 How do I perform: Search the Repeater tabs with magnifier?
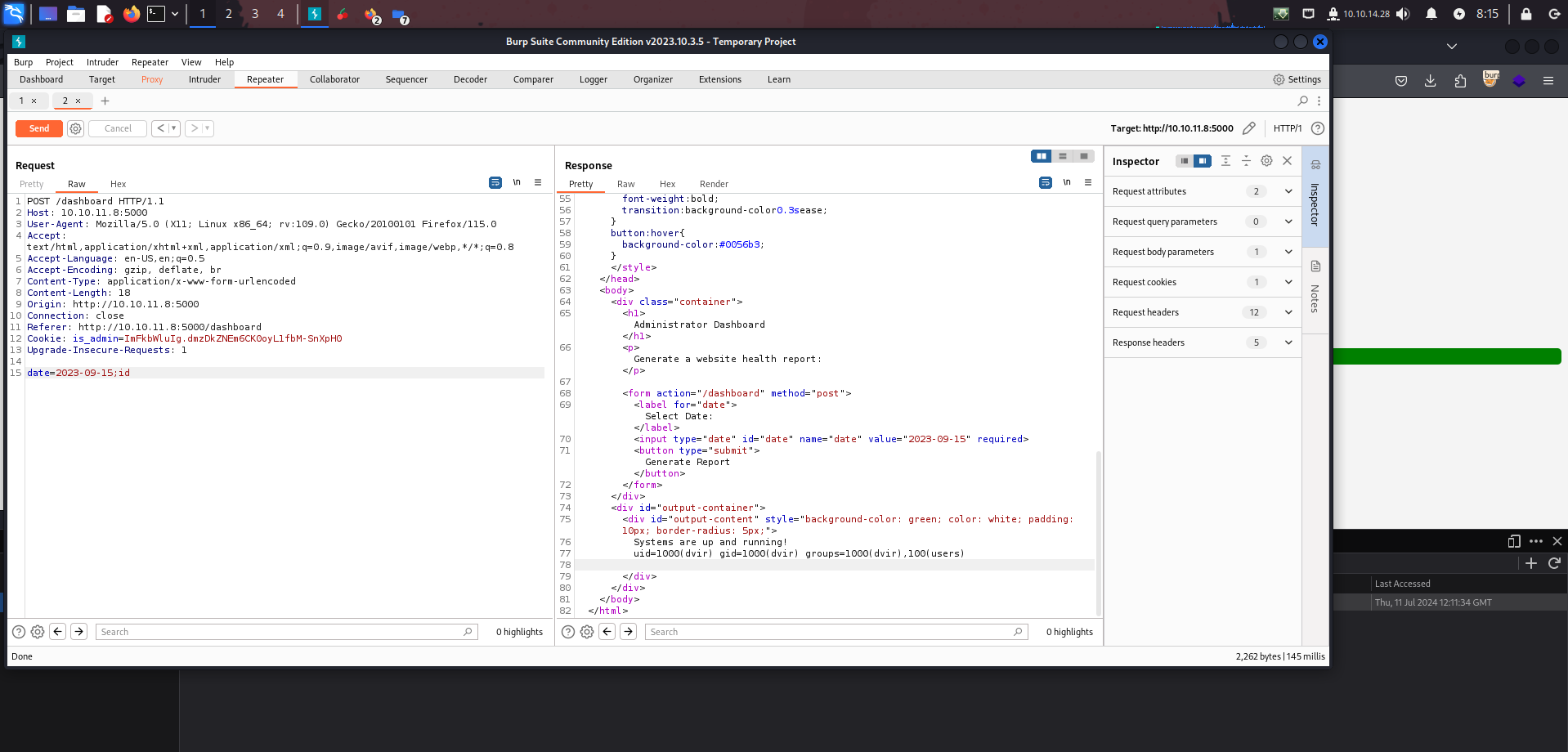coord(1302,101)
